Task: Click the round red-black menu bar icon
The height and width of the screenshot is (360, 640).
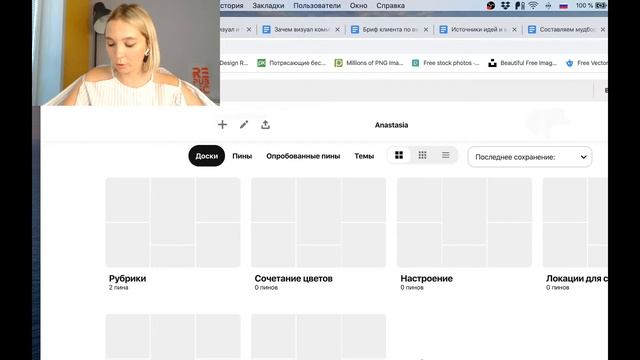Action: 491,5
